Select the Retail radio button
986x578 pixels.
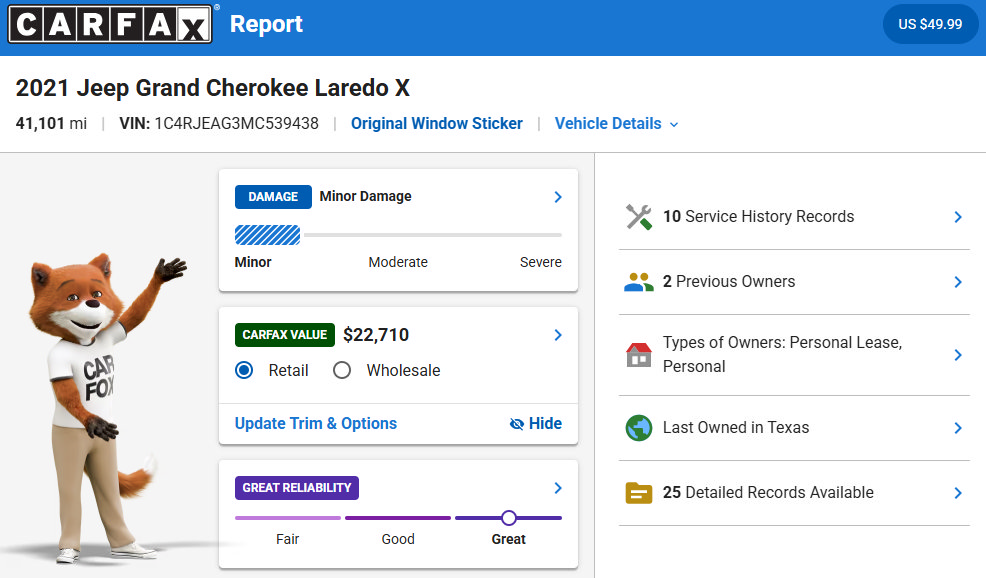point(244,370)
